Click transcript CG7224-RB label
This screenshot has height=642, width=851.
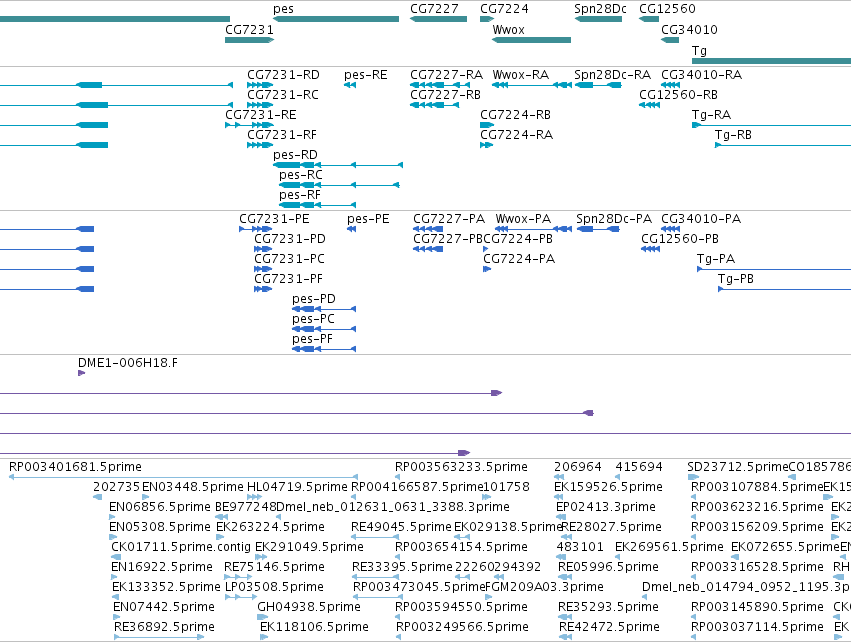pyautogui.click(x=516, y=115)
